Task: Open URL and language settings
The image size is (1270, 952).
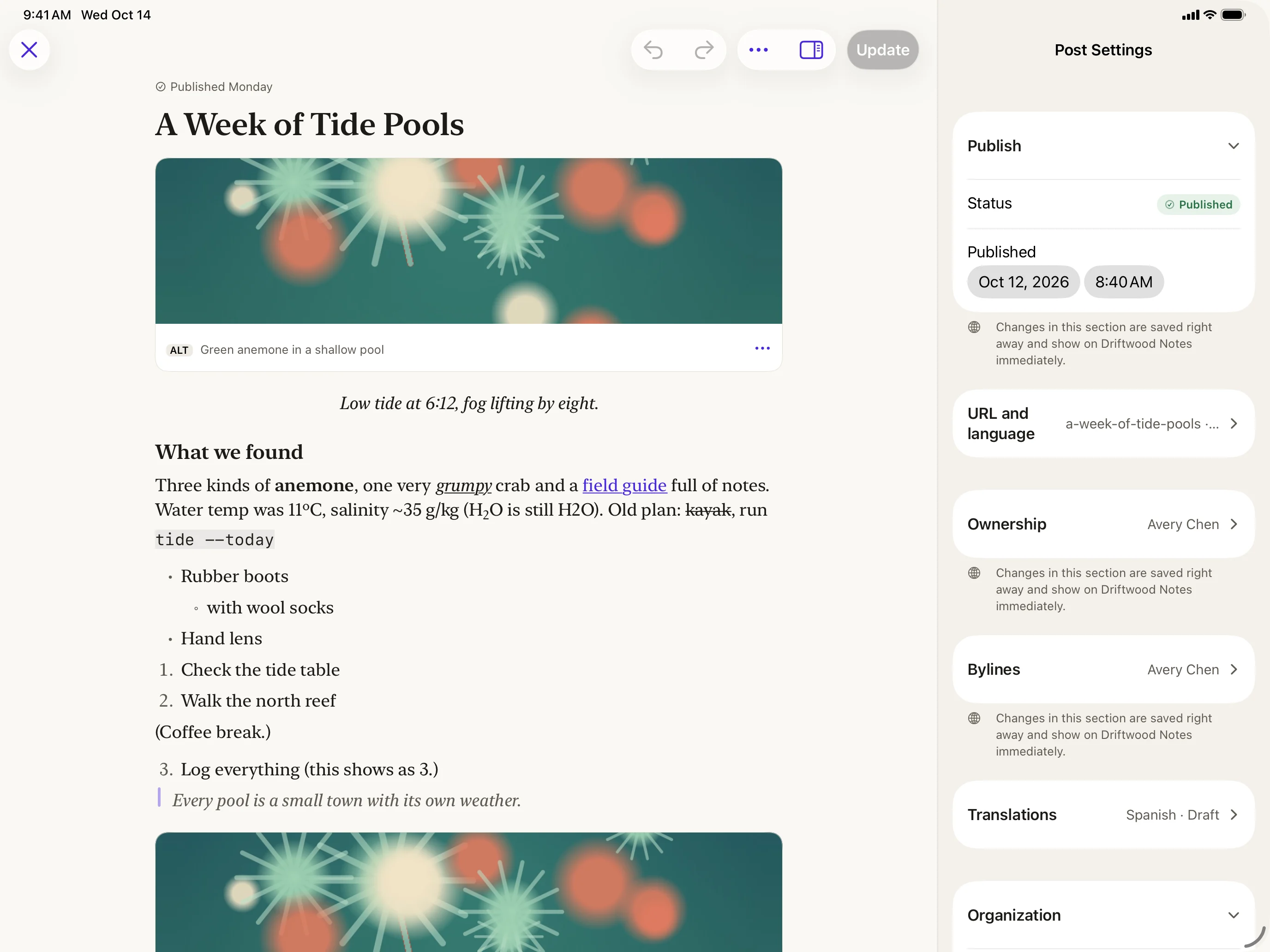Action: coord(1103,423)
